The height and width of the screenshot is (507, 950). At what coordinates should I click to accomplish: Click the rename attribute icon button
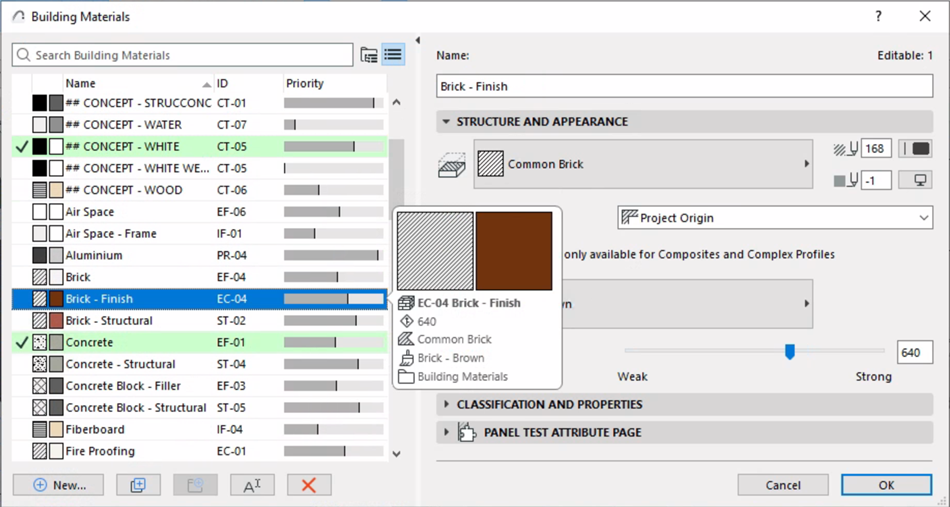(x=252, y=485)
